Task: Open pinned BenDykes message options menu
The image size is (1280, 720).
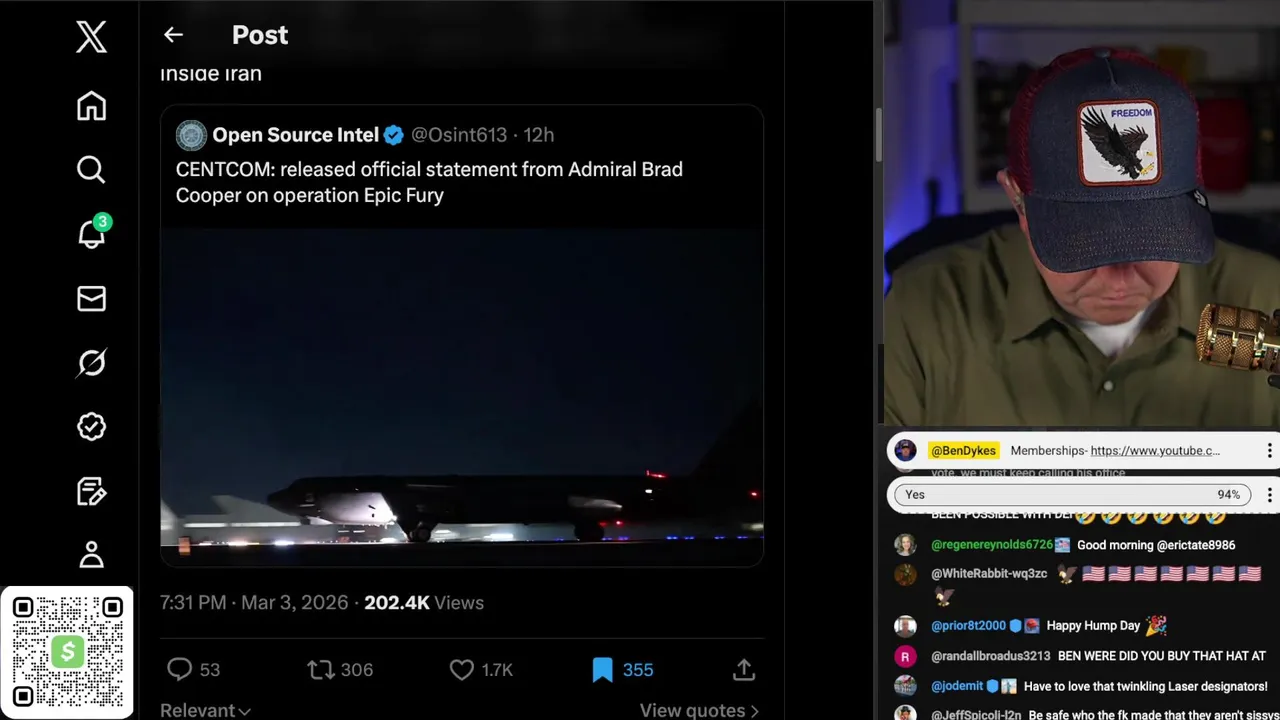Action: (x=1269, y=451)
